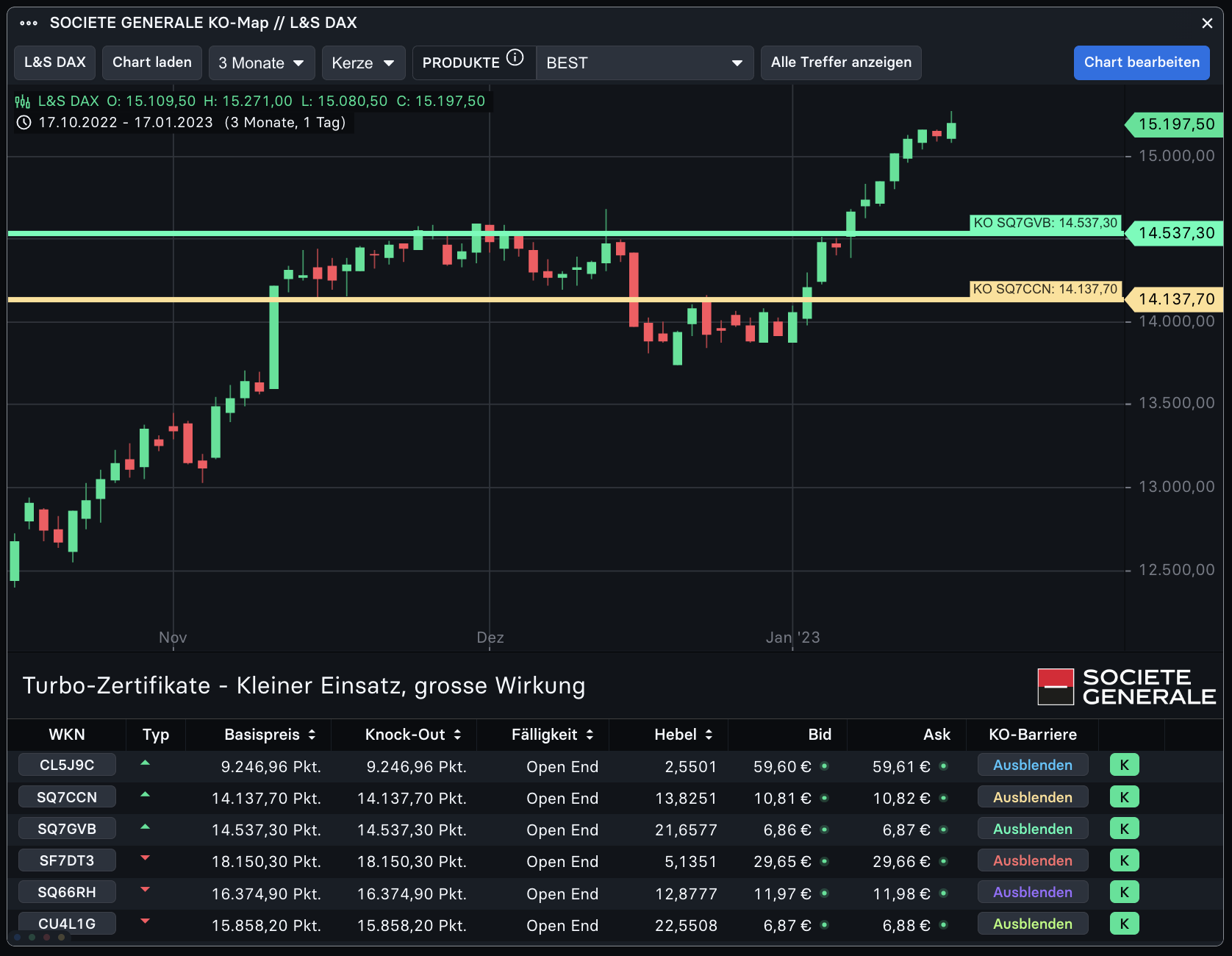Click the 6,88 € ask for CU4L1G

(x=906, y=925)
